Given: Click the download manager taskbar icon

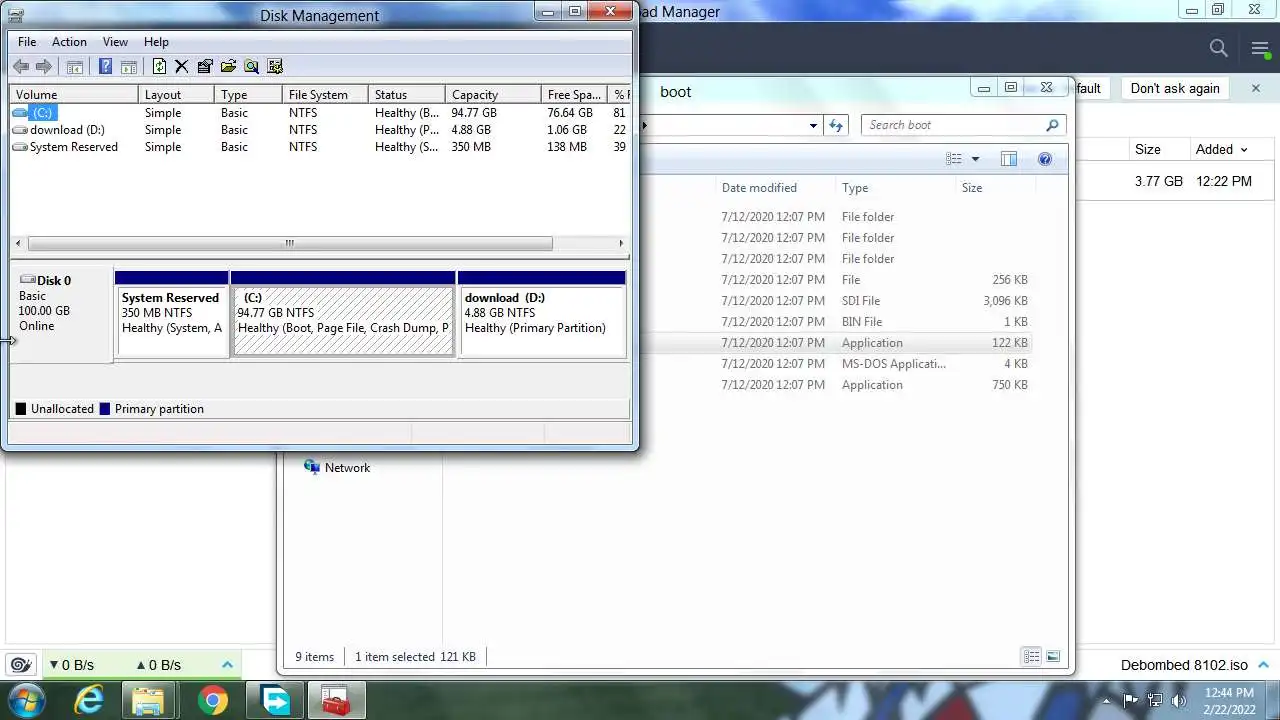Looking at the screenshot, I should [x=274, y=701].
